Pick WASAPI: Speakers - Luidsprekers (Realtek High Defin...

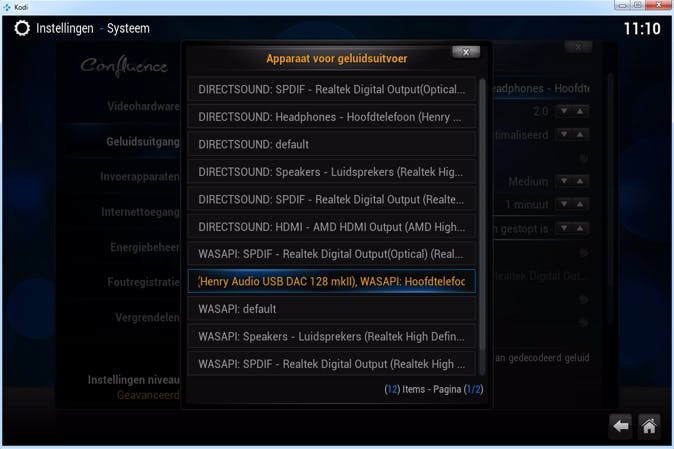coord(332,336)
